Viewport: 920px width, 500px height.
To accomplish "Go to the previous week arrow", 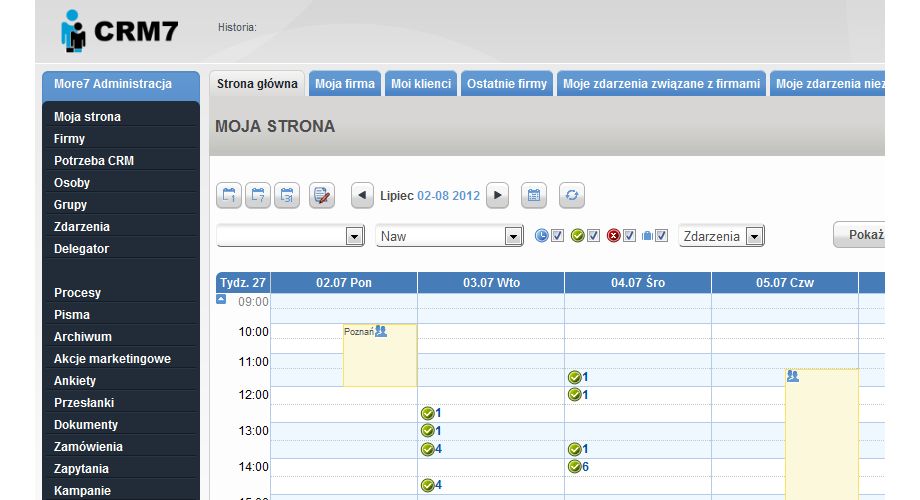I will click(362, 195).
